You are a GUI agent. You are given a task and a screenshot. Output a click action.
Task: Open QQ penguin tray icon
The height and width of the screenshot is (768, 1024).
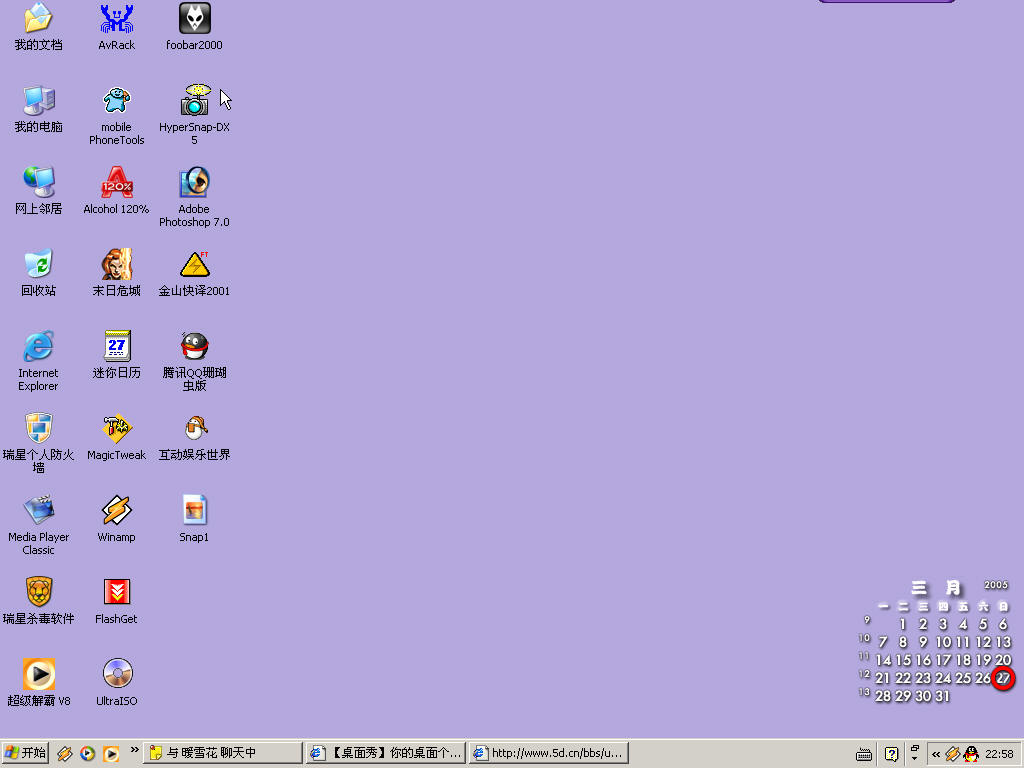[x=972, y=754]
